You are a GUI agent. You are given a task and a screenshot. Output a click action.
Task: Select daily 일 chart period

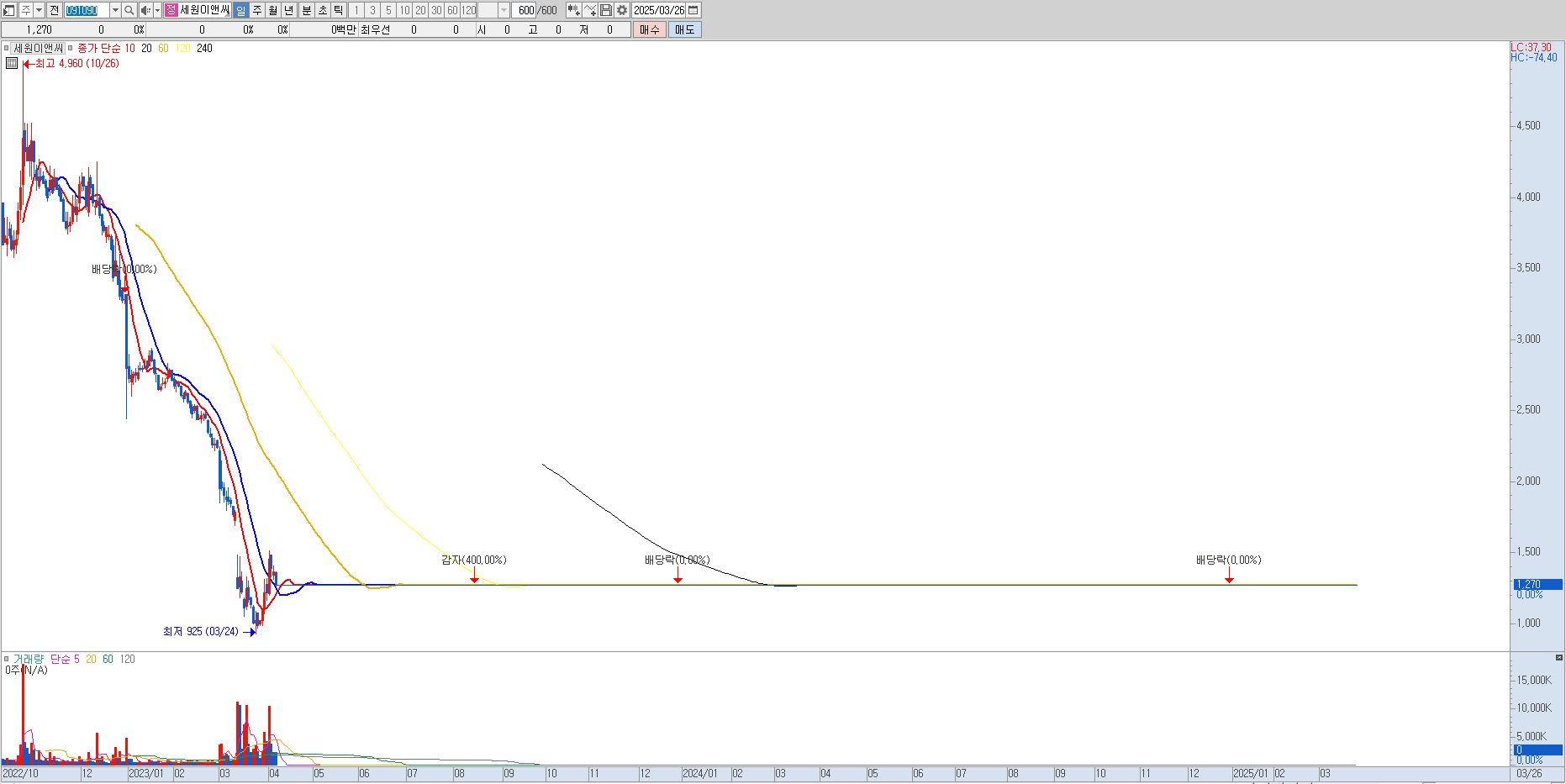(x=240, y=10)
